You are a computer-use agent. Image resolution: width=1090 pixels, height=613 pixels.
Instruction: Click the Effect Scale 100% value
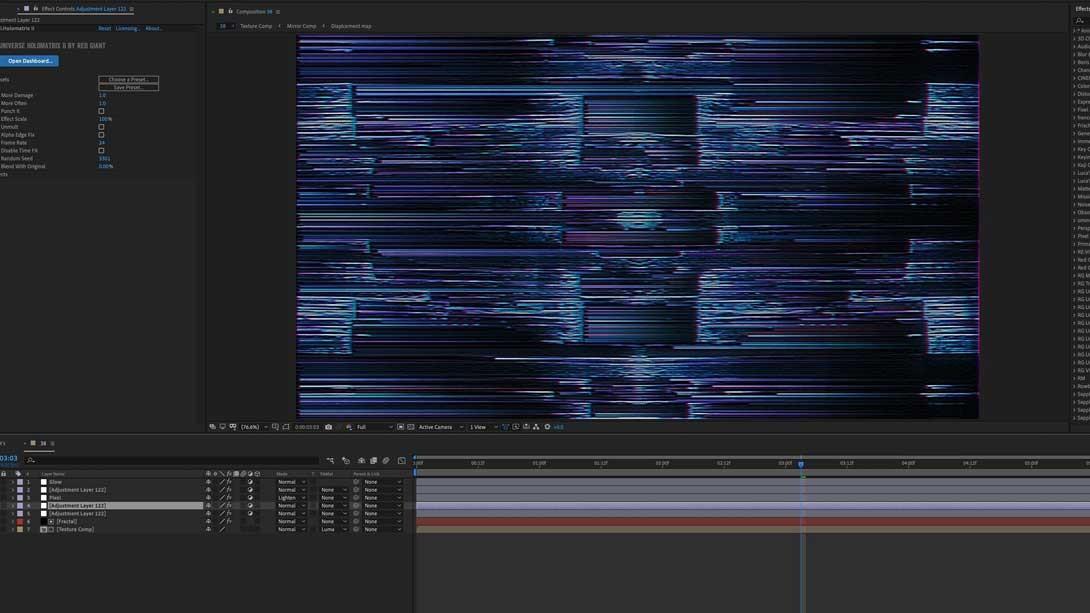105,119
